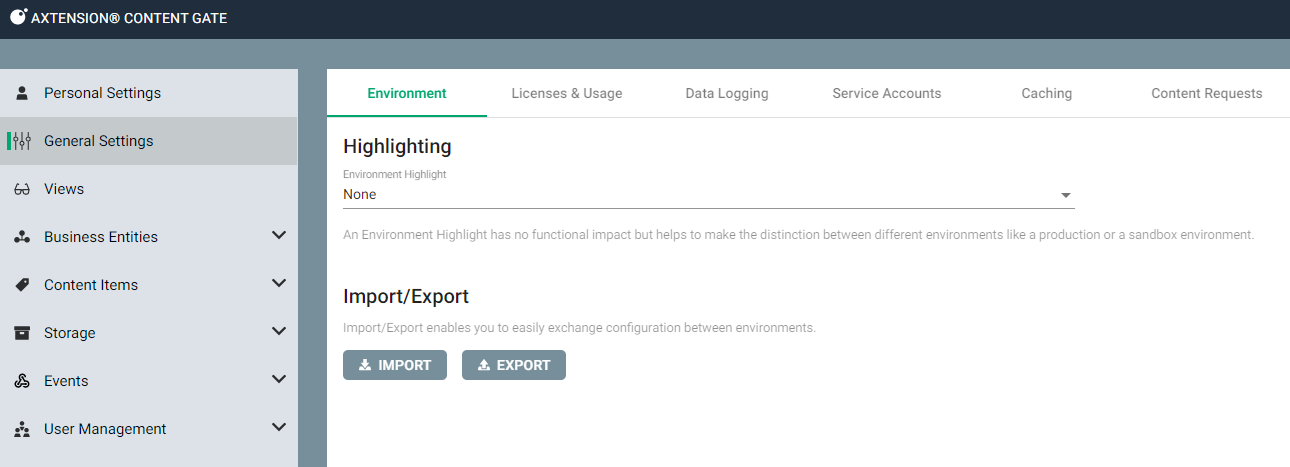Expand the Storage section chevron
Image resolution: width=1290 pixels, height=467 pixels.
tap(279, 332)
